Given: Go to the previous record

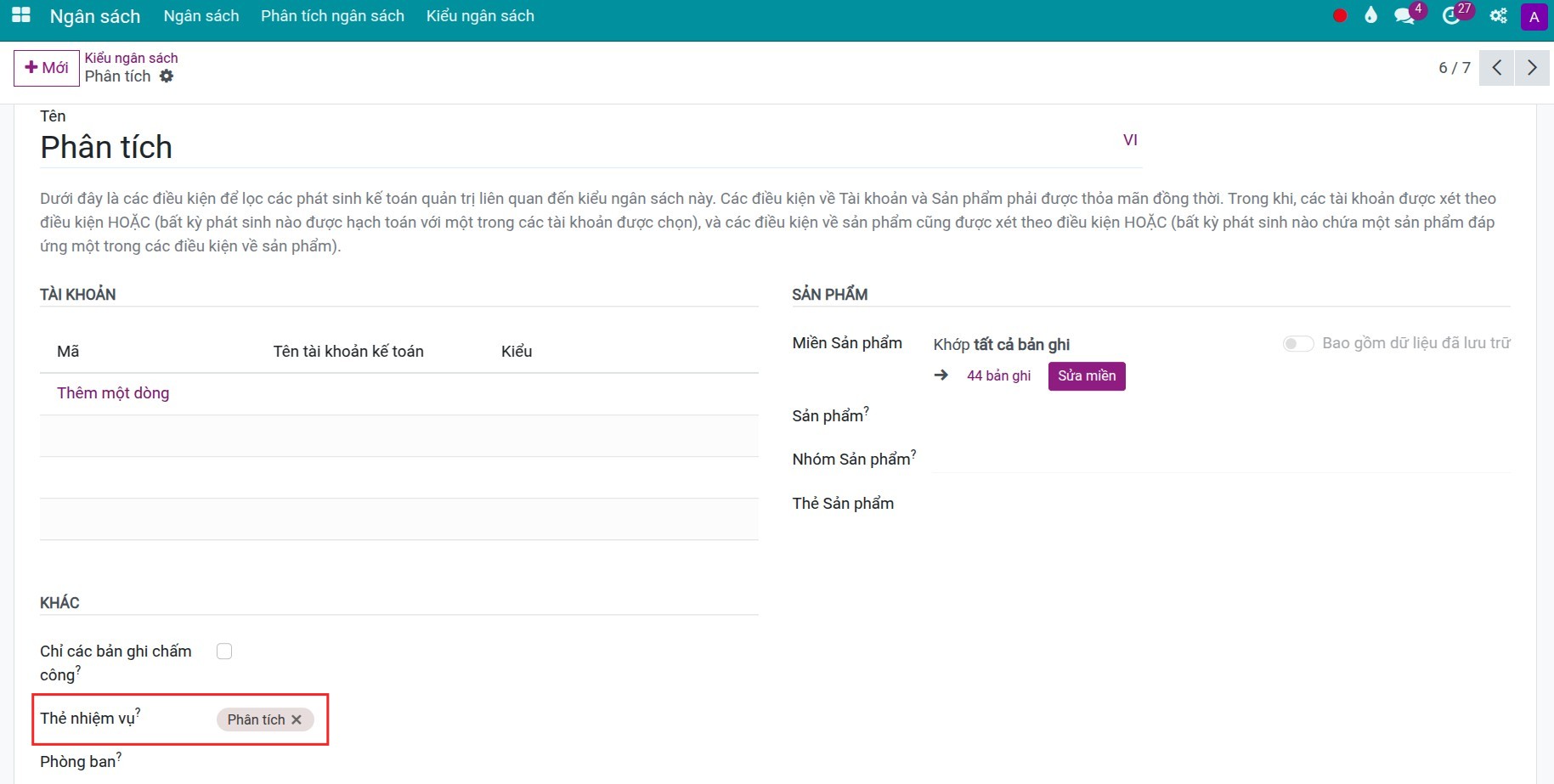Looking at the screenshot, I should click(x=1497, y=68).
